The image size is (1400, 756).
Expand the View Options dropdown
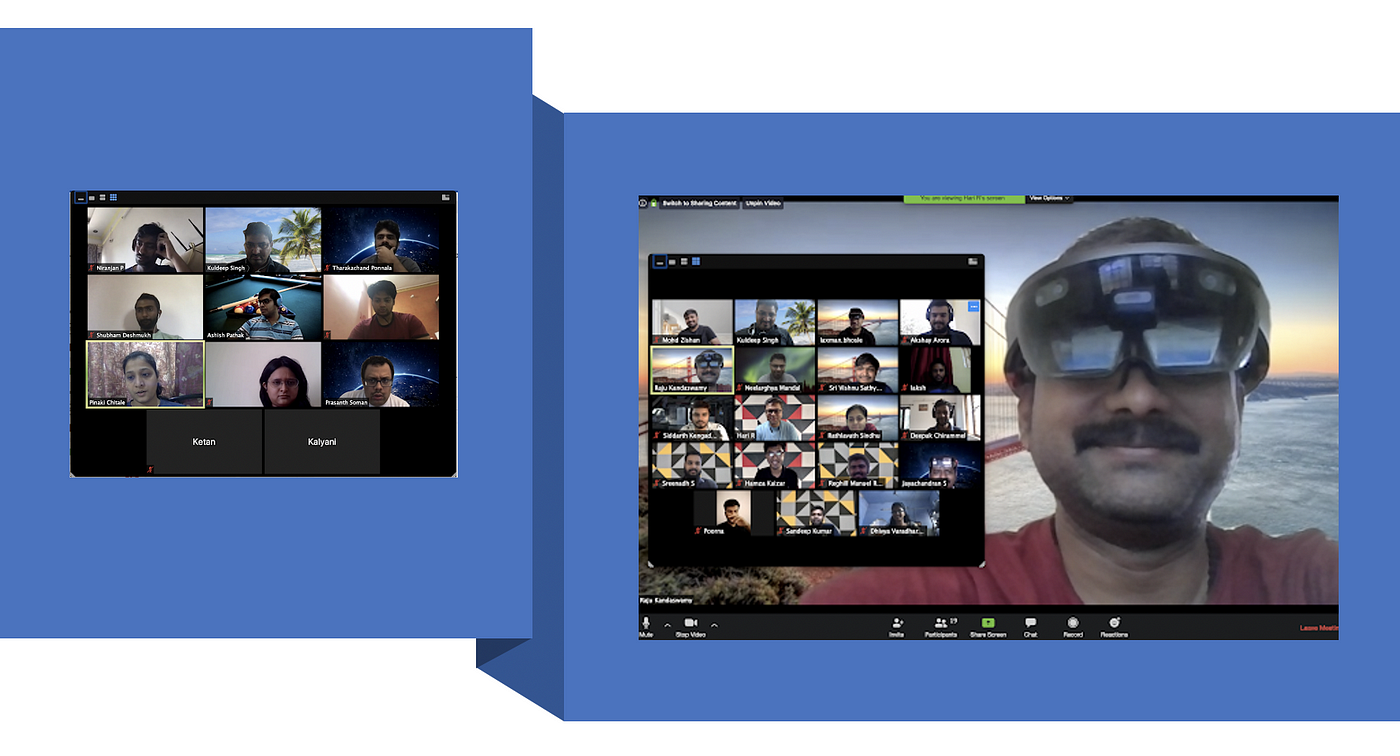point(1049,198)
